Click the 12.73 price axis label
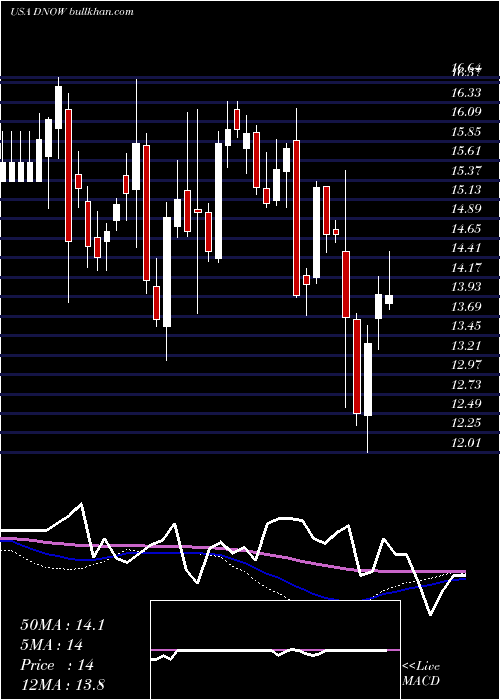Viewport: 500px width, 700px height. pos(467,384)
